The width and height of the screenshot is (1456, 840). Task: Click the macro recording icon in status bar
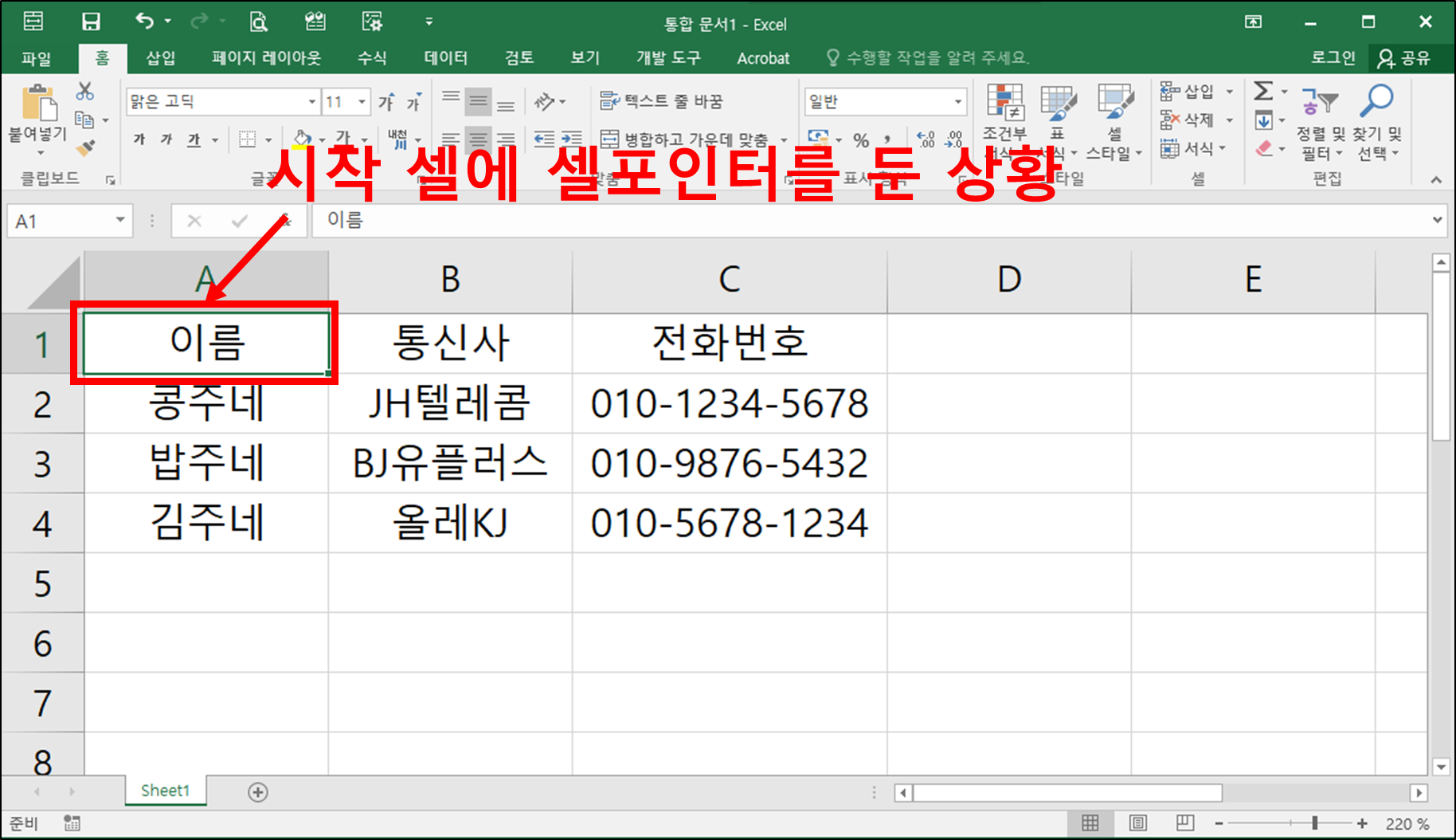pos(72,823)
